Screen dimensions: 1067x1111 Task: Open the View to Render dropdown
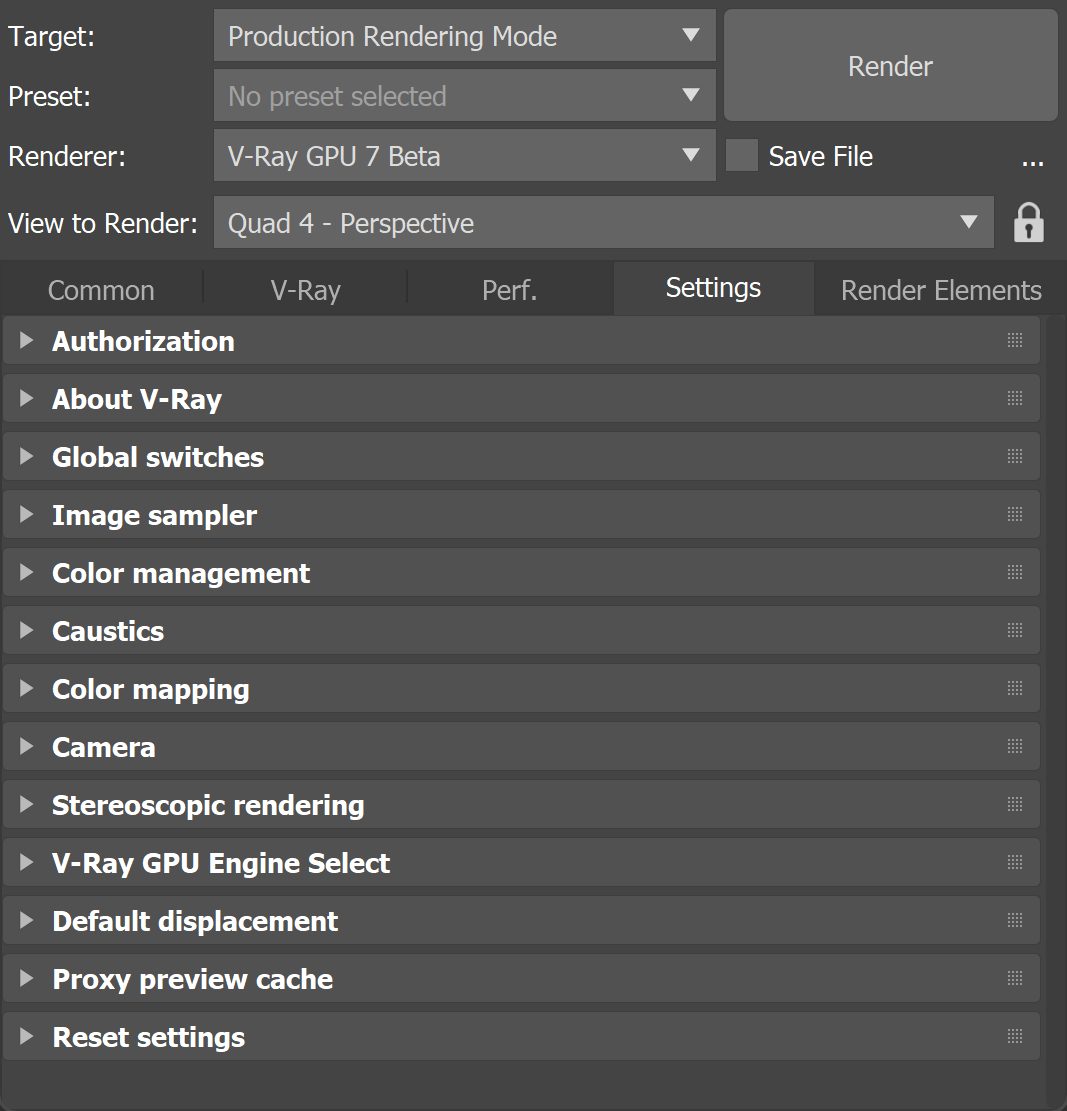(x=604, y=222)
